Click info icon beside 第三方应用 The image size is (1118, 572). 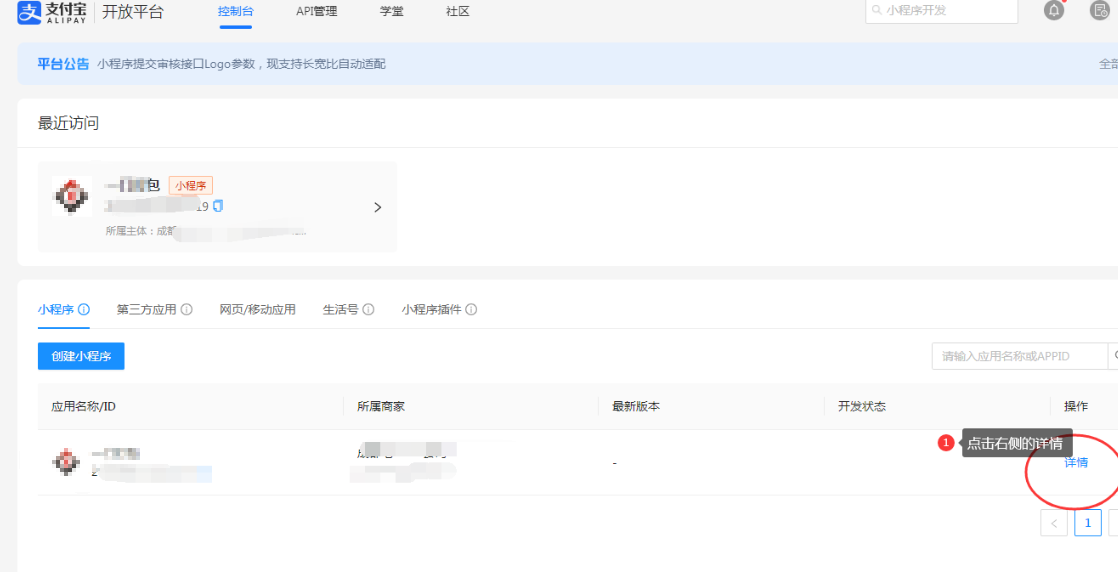tap(187, 310)
